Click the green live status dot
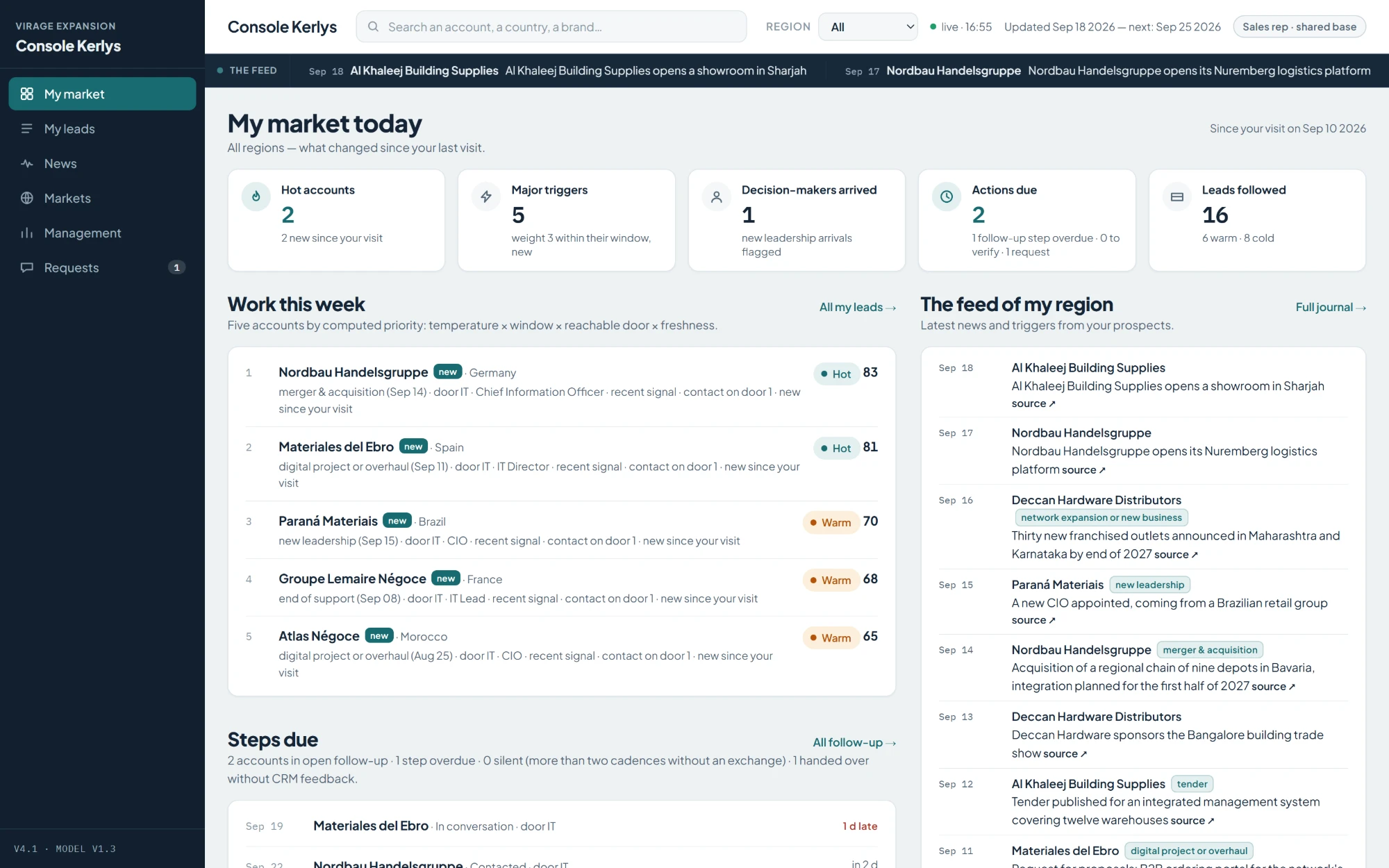Screen dimensions: 1389x868 click(933, 27)
